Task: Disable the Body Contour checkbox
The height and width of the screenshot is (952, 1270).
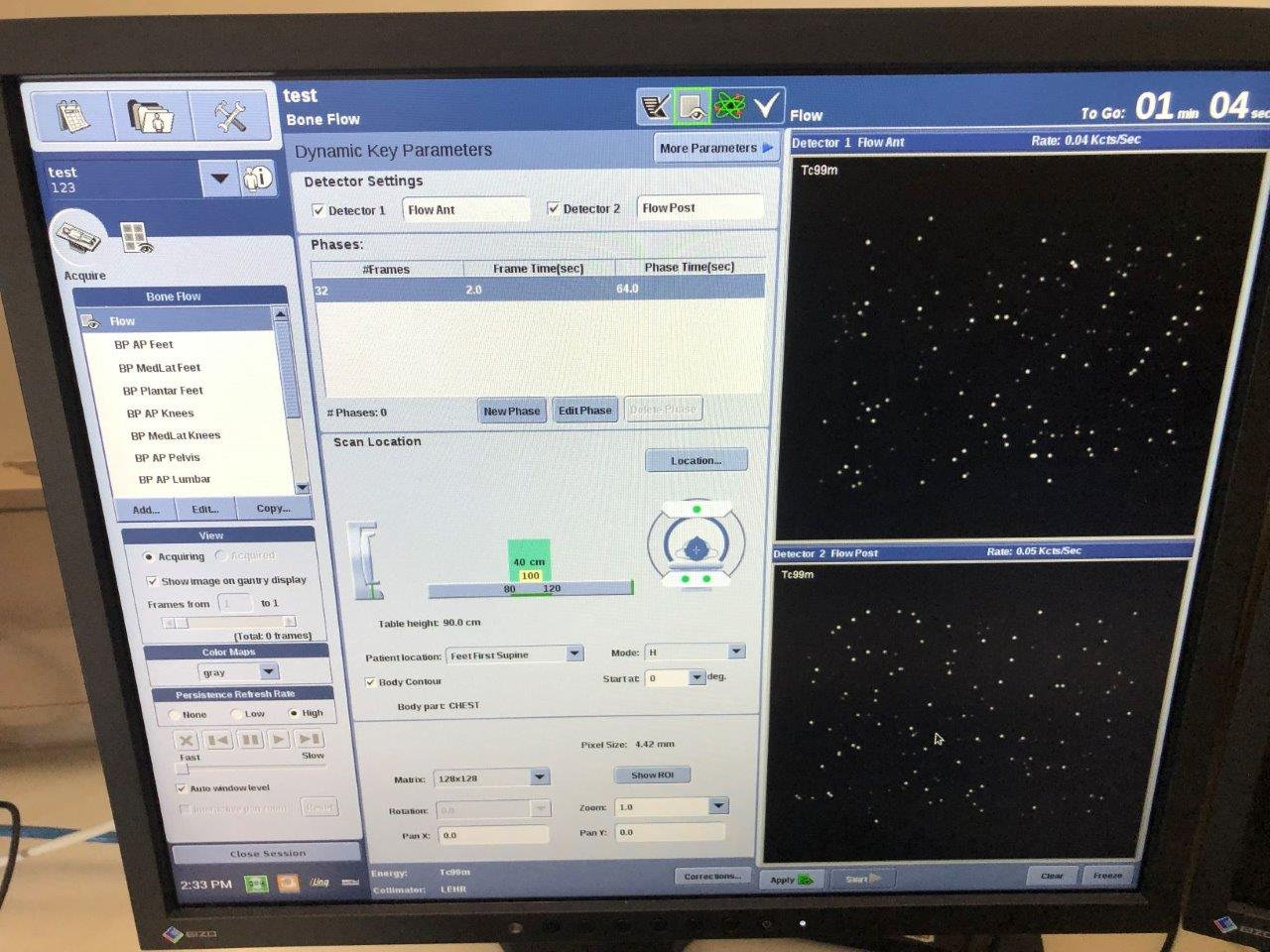Action: [x=371, y=682]
